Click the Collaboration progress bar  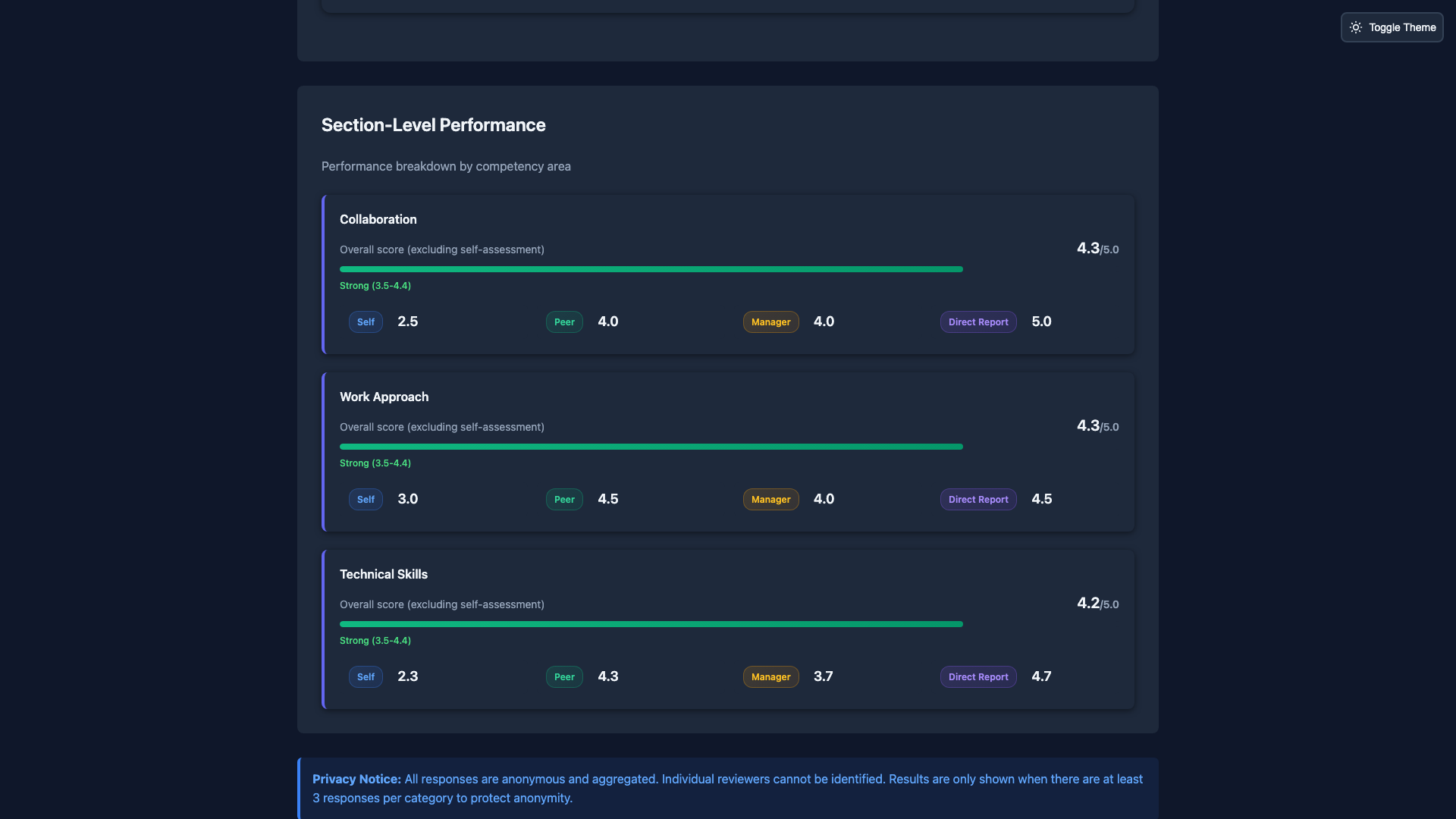(651, 268)
